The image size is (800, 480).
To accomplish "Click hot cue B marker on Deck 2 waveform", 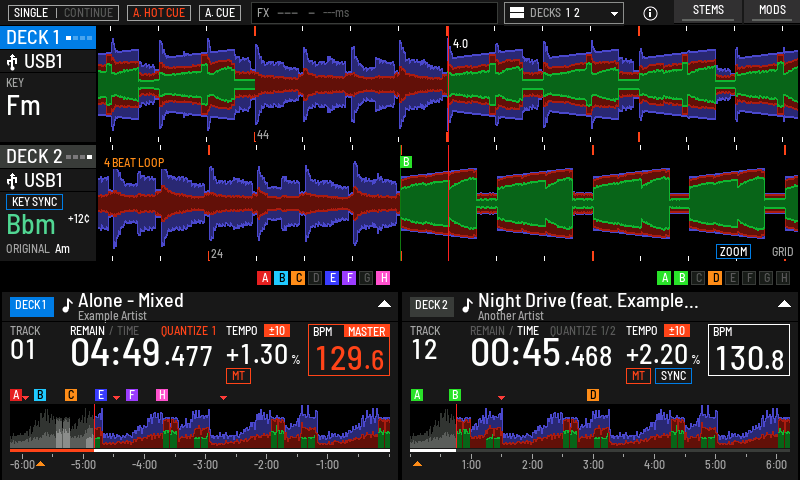I will coord(406,162).
